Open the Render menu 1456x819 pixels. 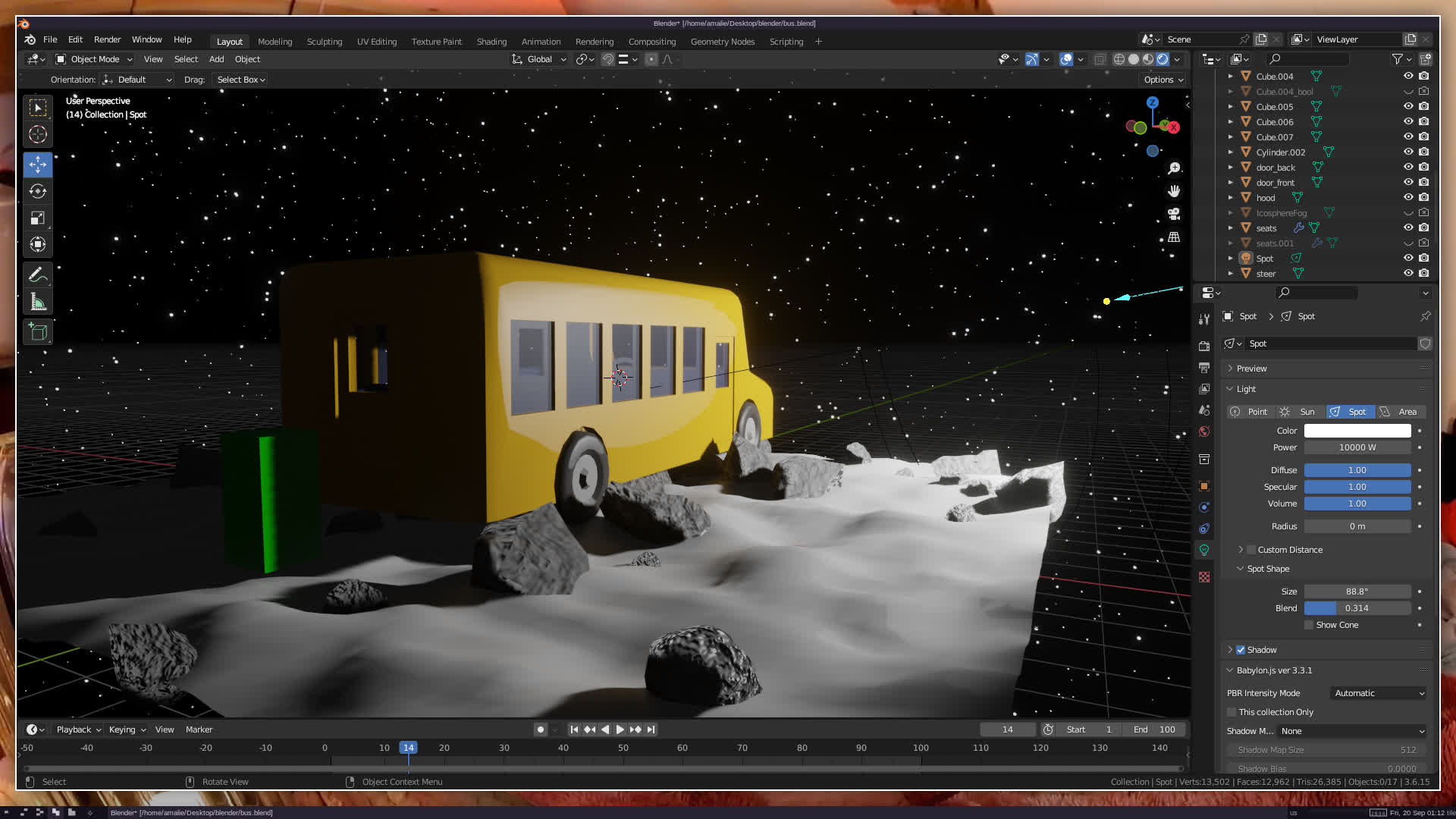pyautogui.click(x=107, y=39)
